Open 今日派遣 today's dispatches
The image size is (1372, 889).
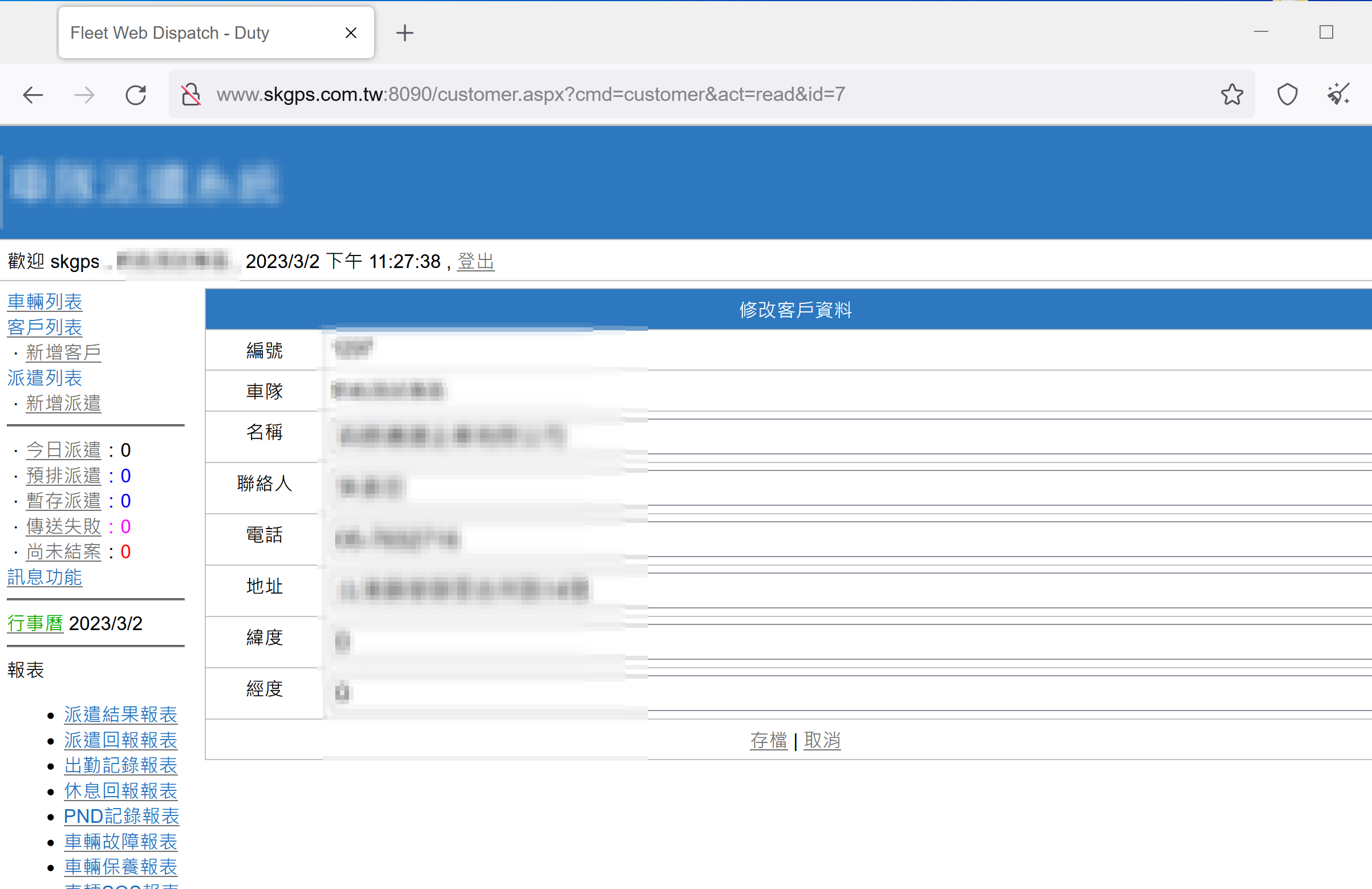coord(63,450)
